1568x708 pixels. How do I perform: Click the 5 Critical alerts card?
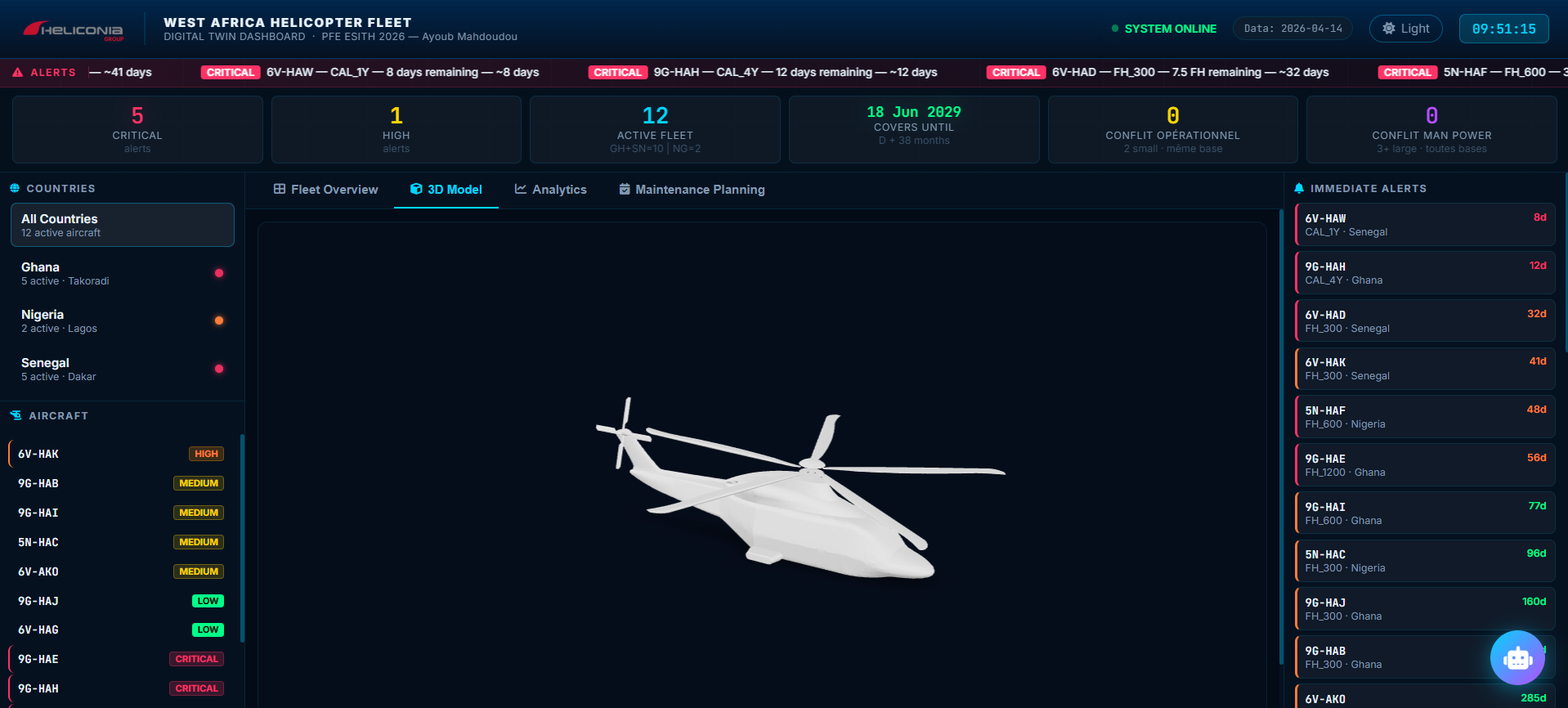point(137,129)
